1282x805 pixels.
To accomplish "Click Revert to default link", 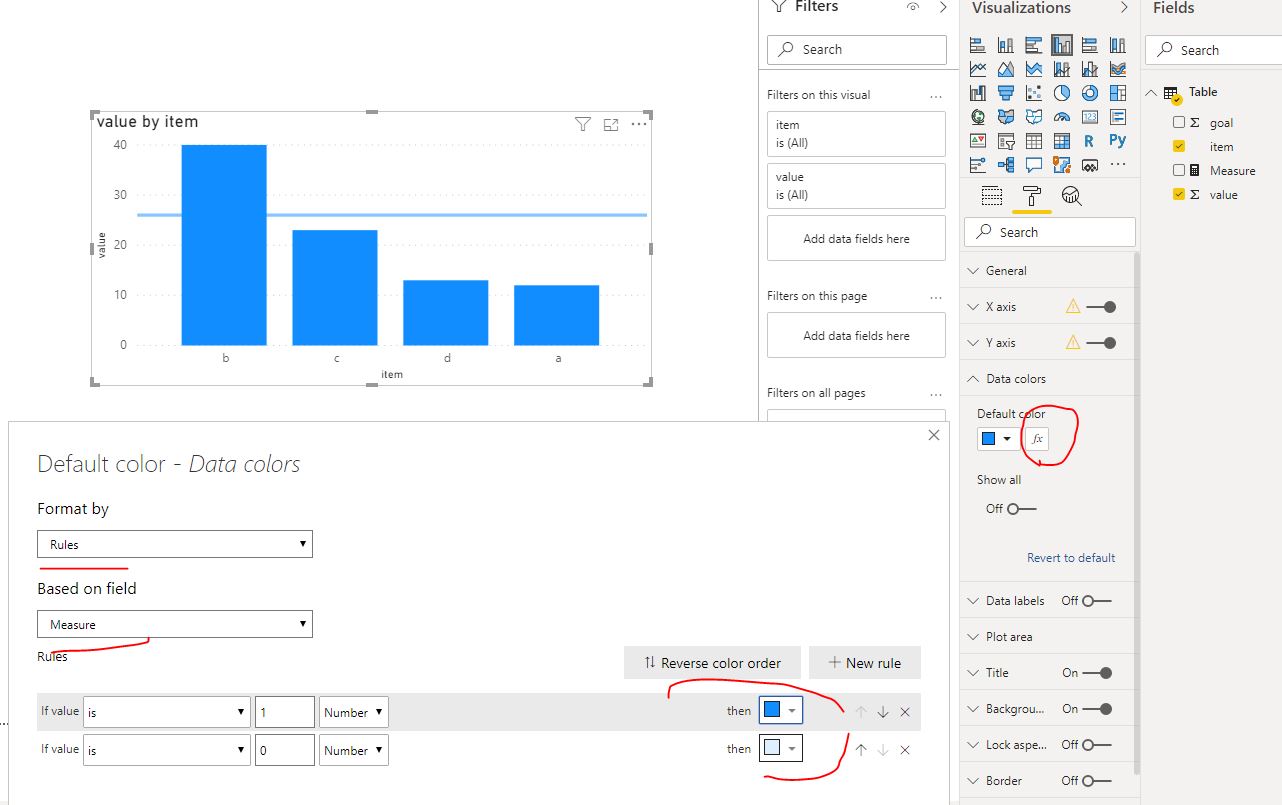I will [1071, 558].
